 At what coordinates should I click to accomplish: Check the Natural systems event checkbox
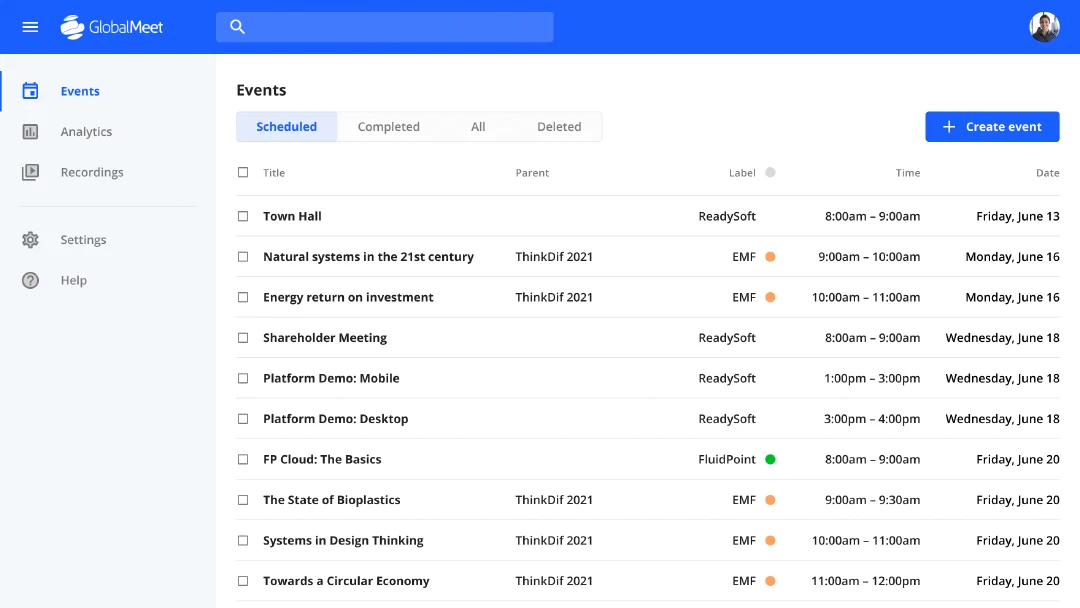(x=243, y=257)
